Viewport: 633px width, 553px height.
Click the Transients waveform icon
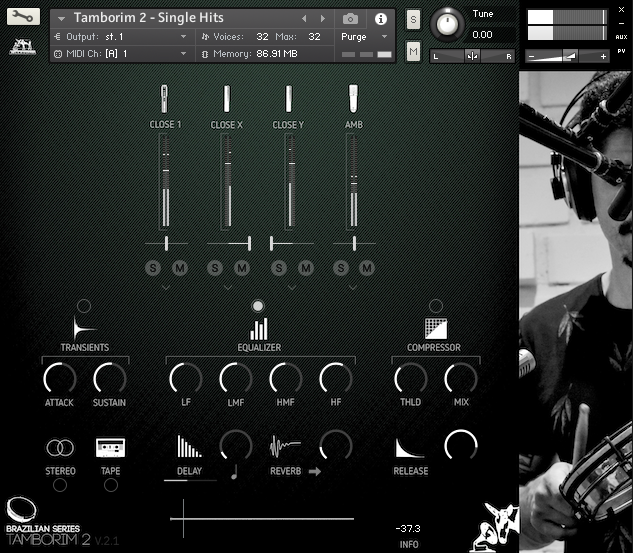84,328
